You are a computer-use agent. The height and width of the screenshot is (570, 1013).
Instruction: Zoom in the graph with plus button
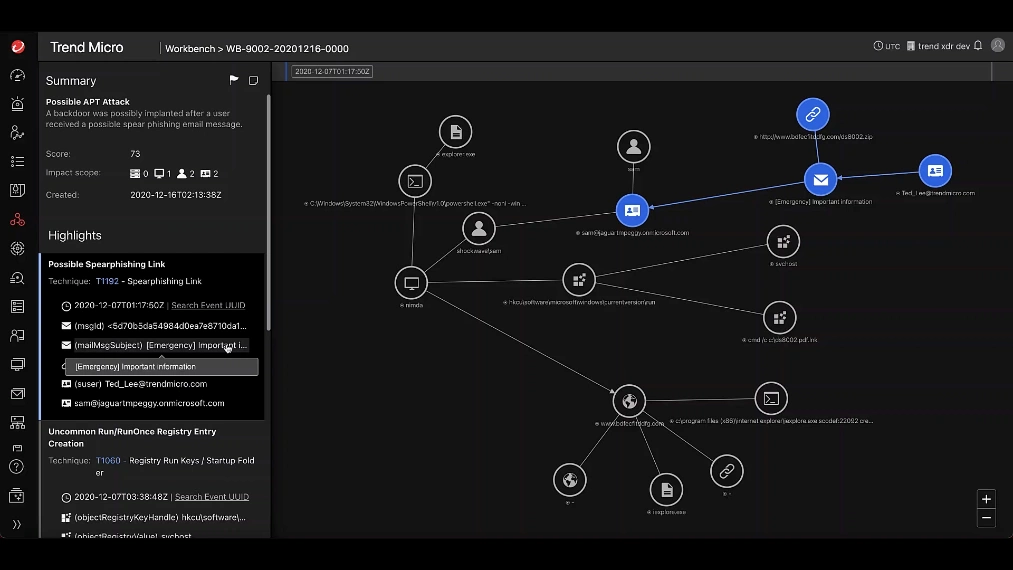pyautogui.click(x=986, y=499)
